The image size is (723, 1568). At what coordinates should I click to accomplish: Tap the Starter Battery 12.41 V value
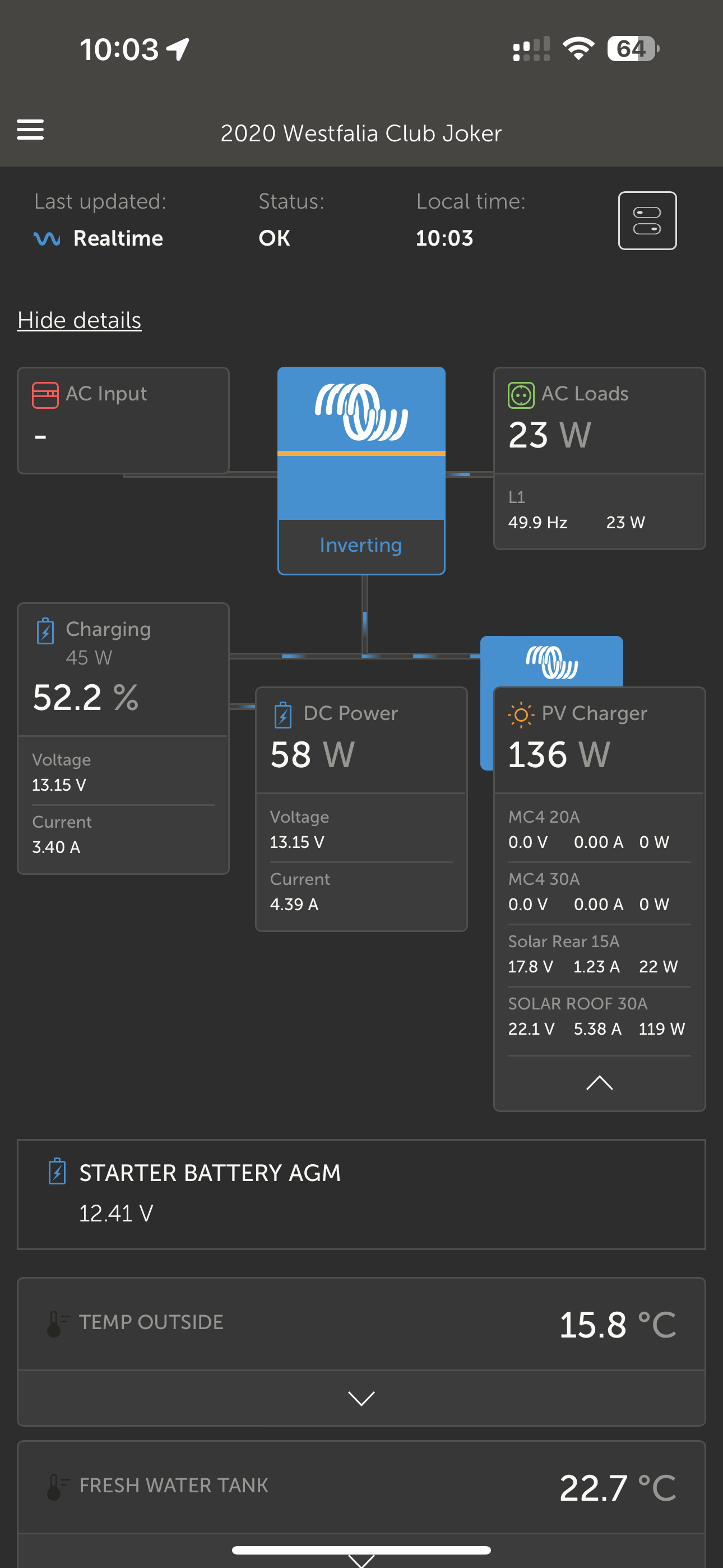pos(115,1213)
